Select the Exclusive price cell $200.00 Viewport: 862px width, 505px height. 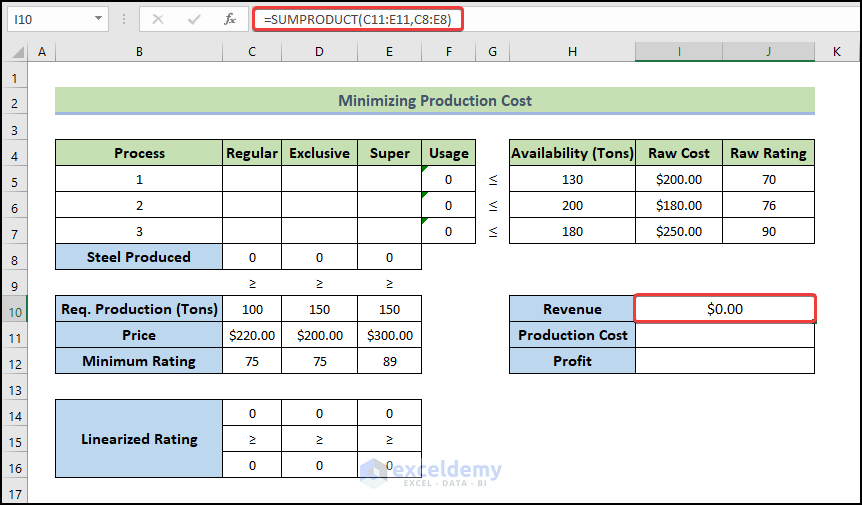click(x=319, y=335)
